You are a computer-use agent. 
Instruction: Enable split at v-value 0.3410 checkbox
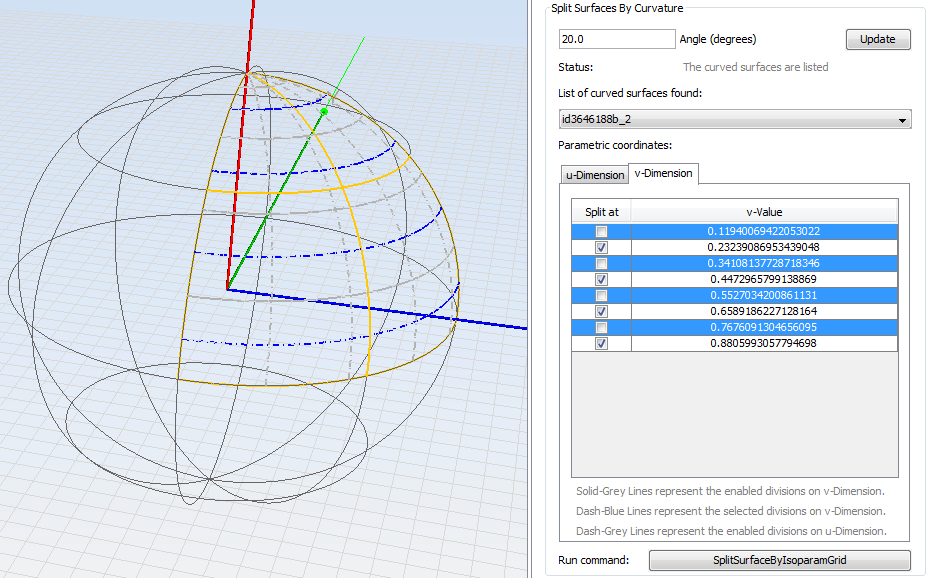(601, 263)
